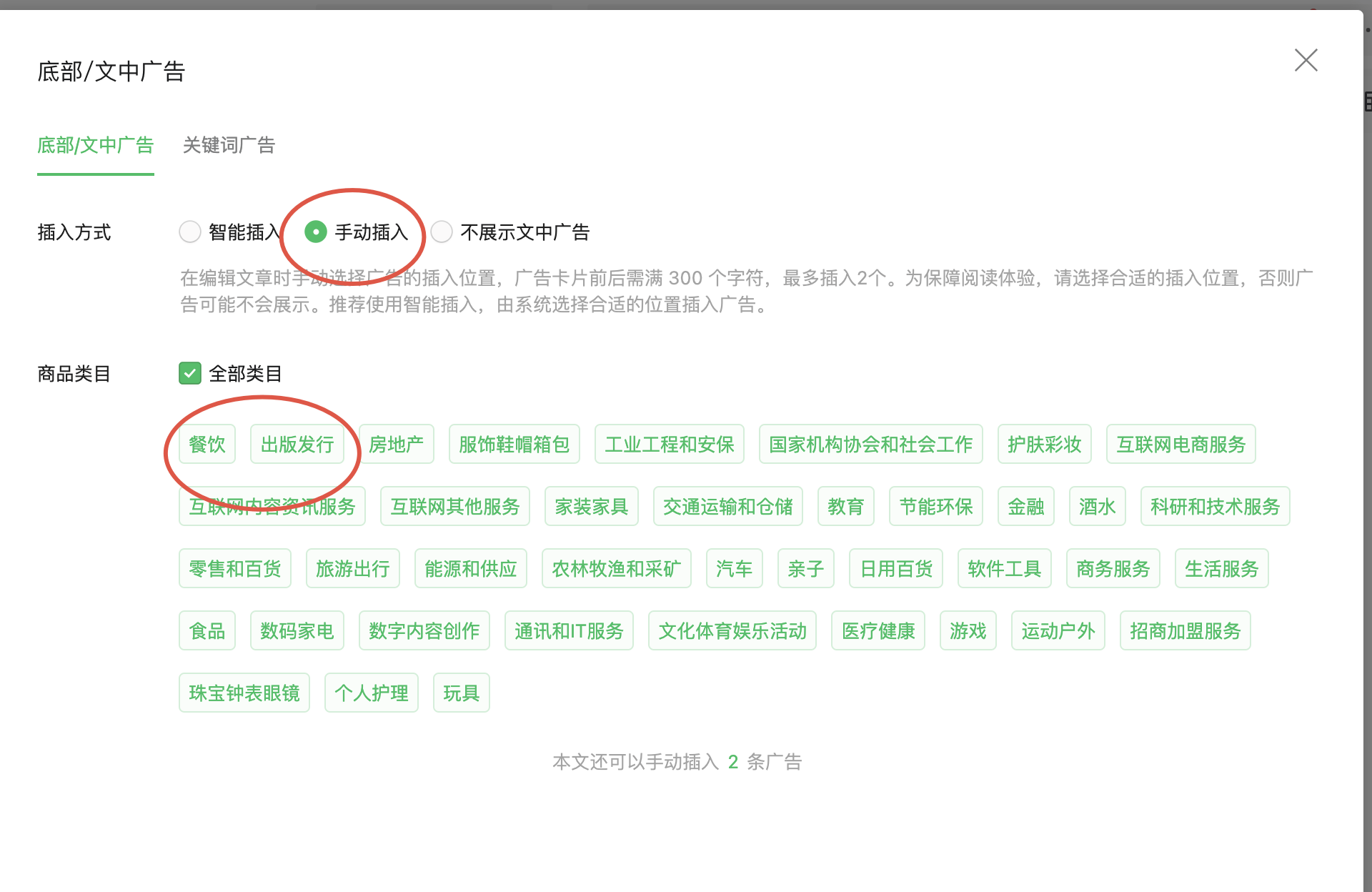1372x892 pixels.
Task: Pick the 通讯和IT服务 category
Action: tap(569, 630)
